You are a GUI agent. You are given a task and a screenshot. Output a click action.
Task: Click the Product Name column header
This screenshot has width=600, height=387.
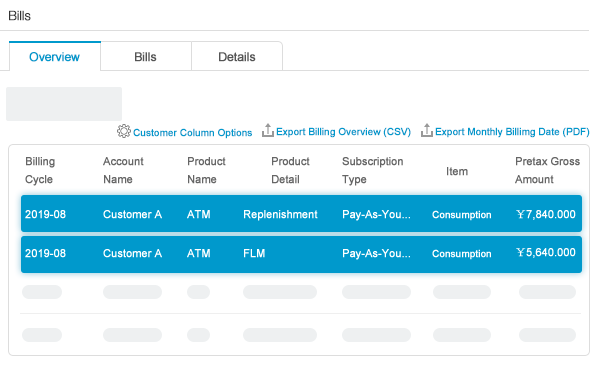206,170
